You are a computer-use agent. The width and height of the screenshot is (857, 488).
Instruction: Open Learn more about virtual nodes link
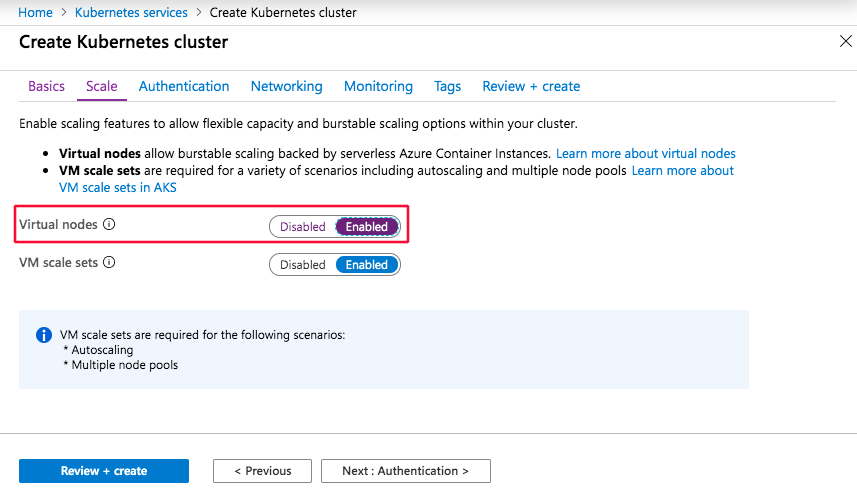pyautogui.click(x=645, y=154)
